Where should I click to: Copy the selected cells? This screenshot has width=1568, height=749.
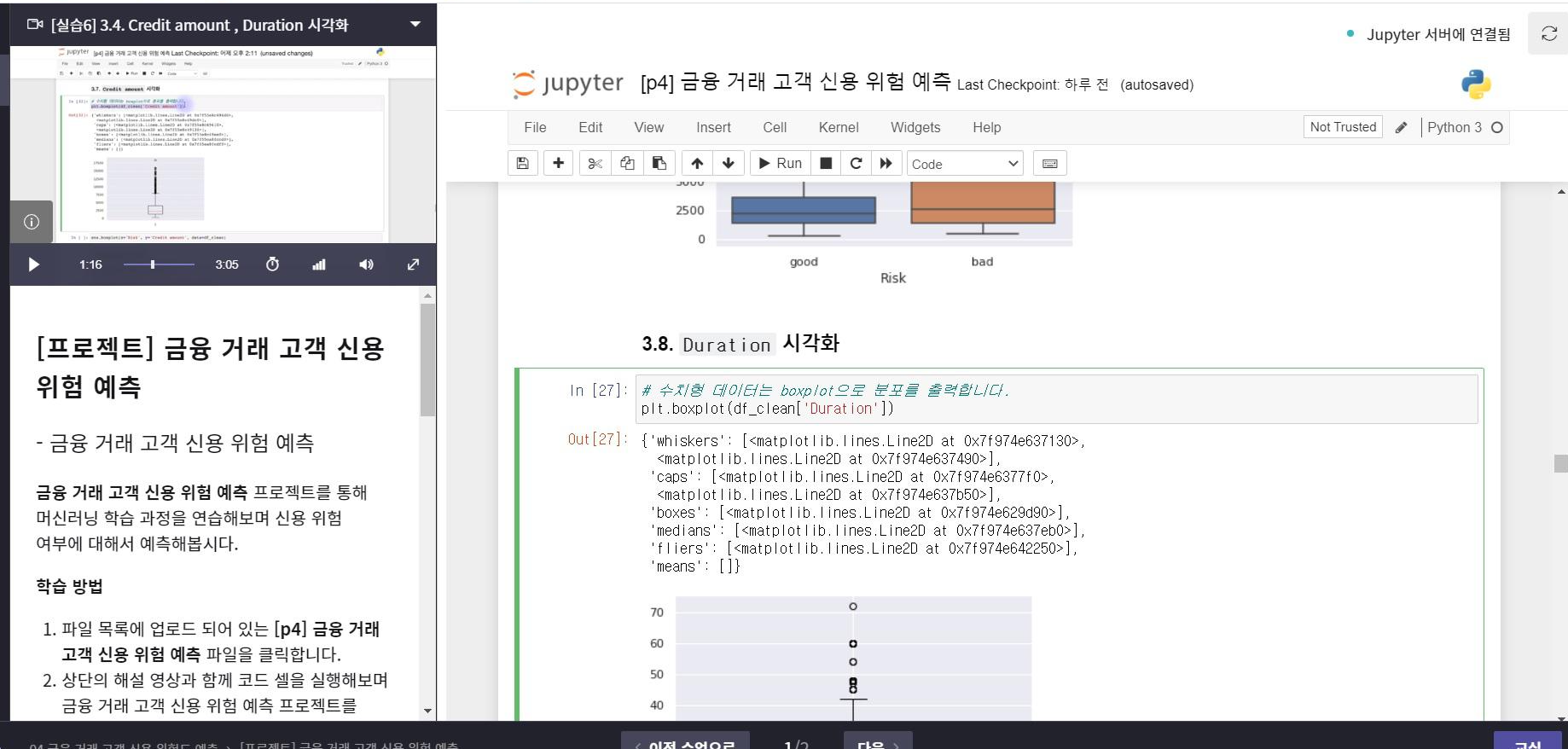(627, 163)
